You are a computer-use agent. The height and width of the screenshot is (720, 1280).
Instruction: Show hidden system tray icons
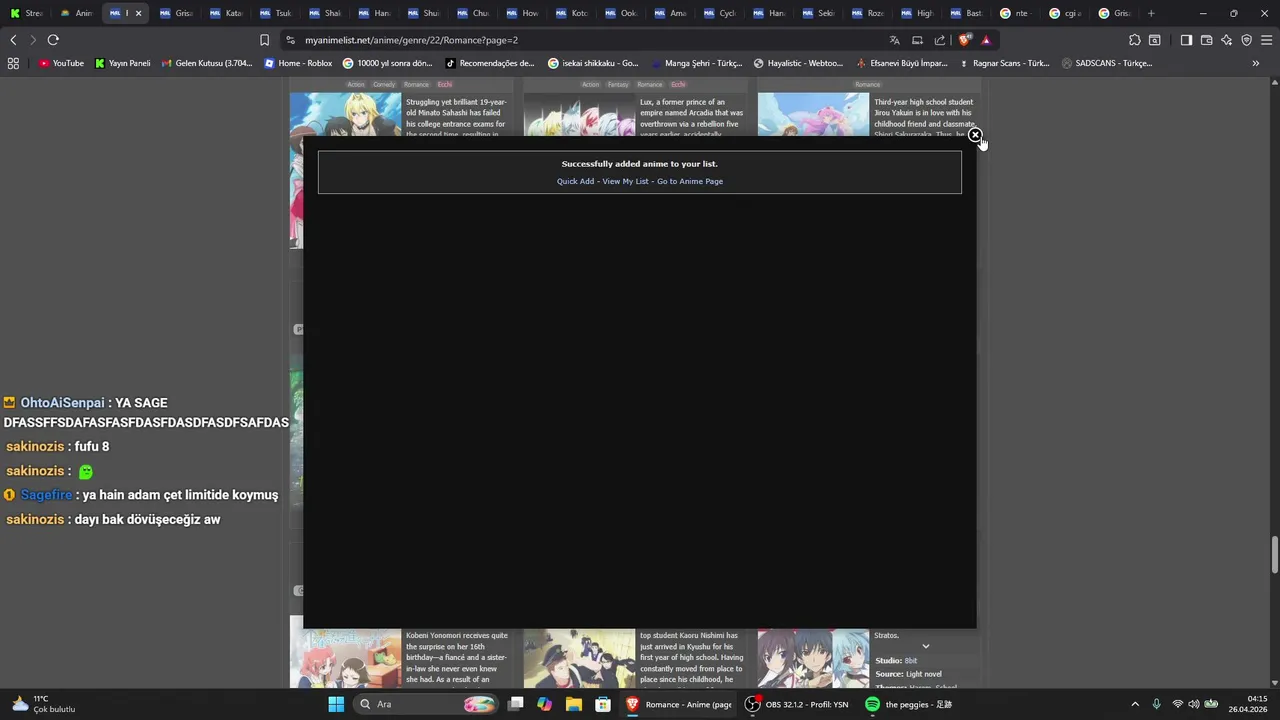click(1134, 704)
